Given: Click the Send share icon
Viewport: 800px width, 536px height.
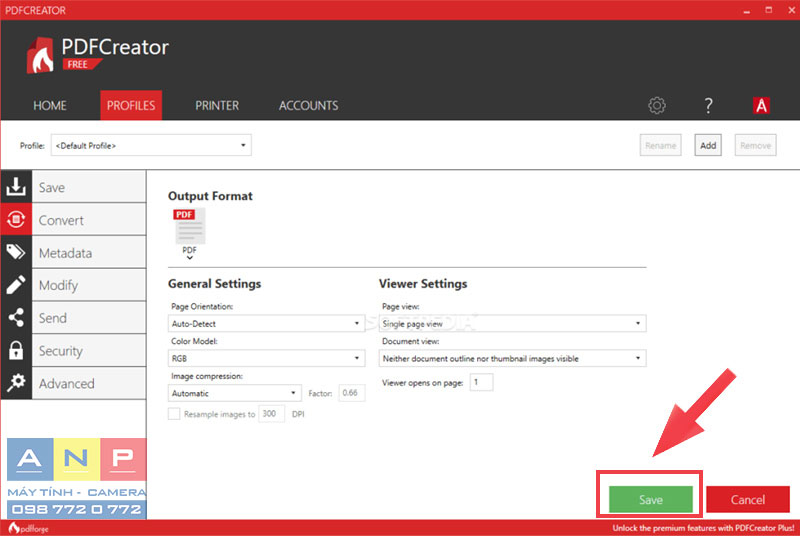Looking at the screenshot, I should [16, 317].
